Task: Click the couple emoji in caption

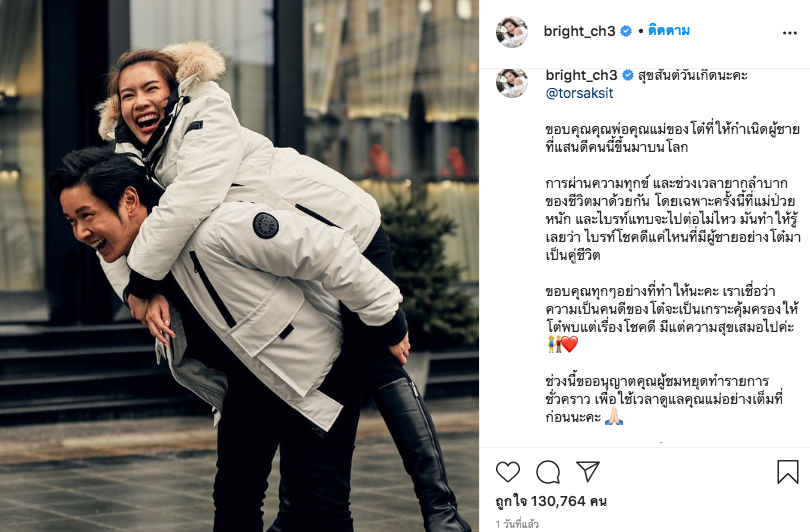Action: coord(554,345)
